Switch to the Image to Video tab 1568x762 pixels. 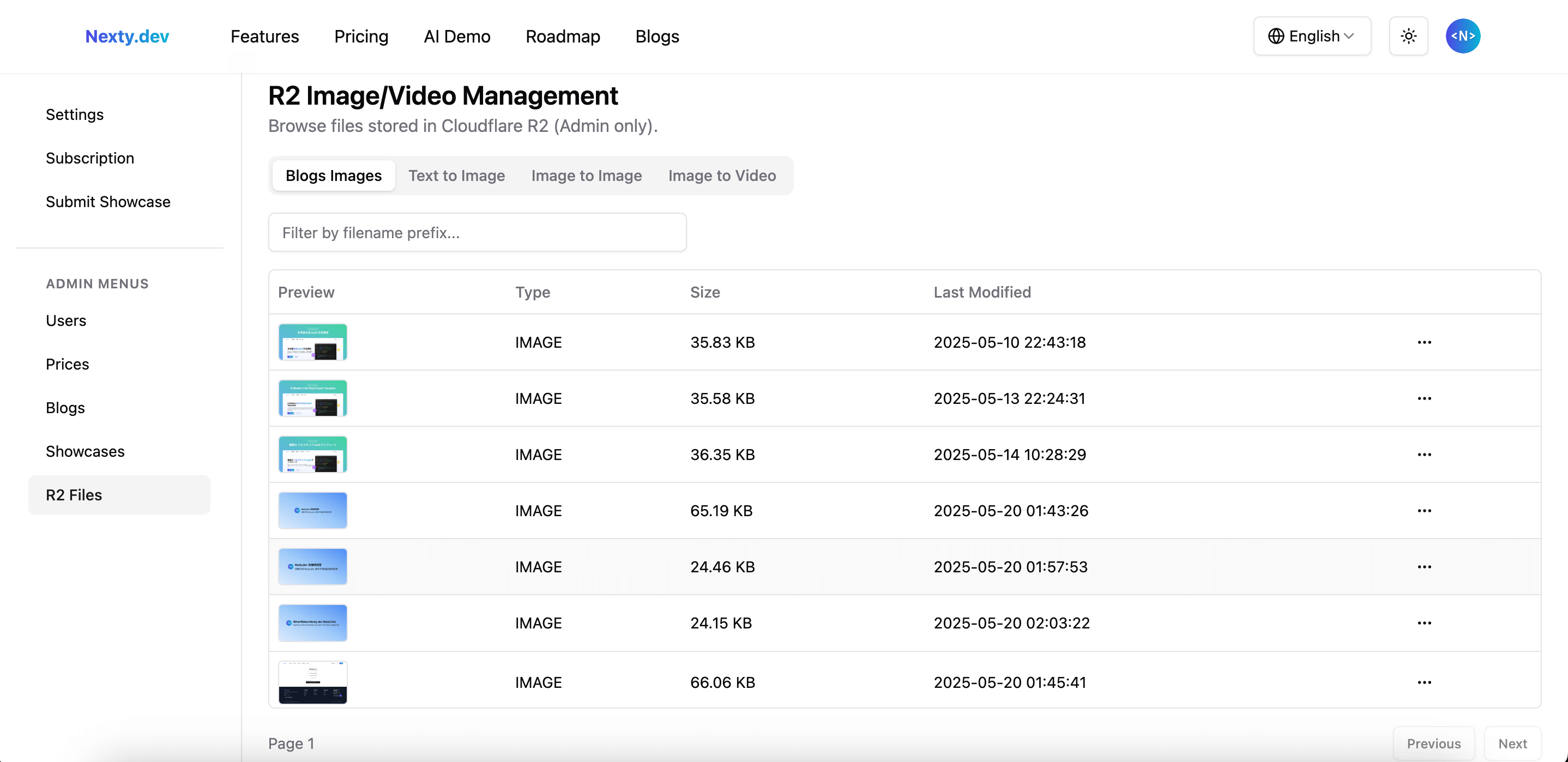click(x=721, y=176)
